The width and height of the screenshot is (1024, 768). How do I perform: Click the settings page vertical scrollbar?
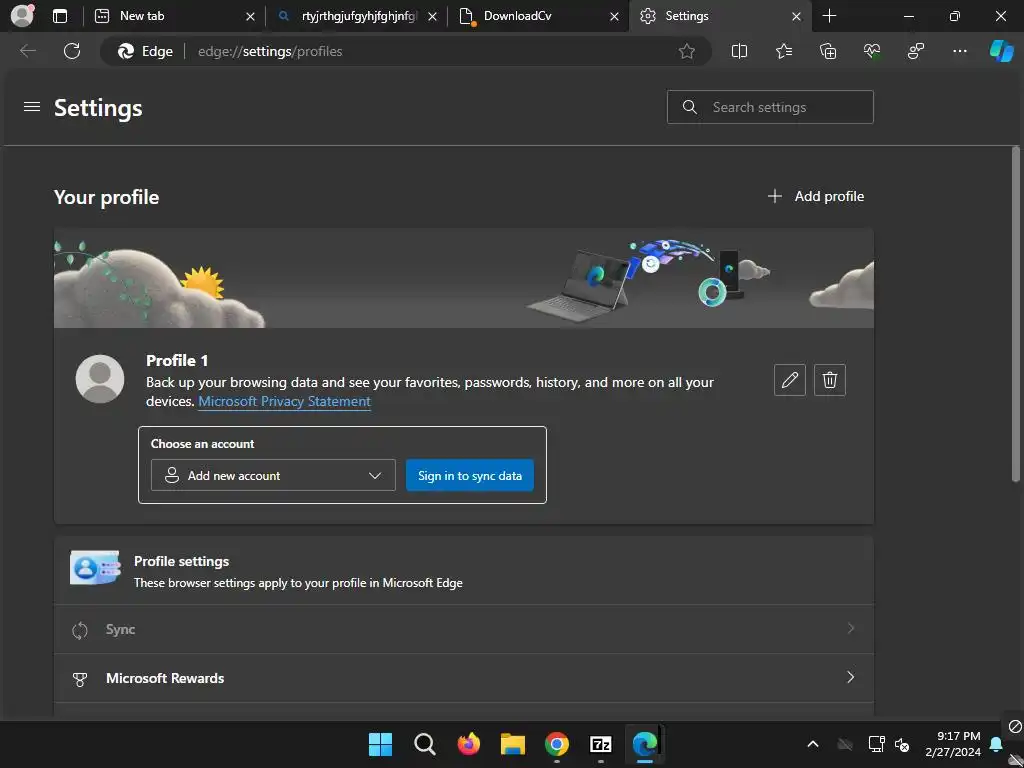[1016, 313]
